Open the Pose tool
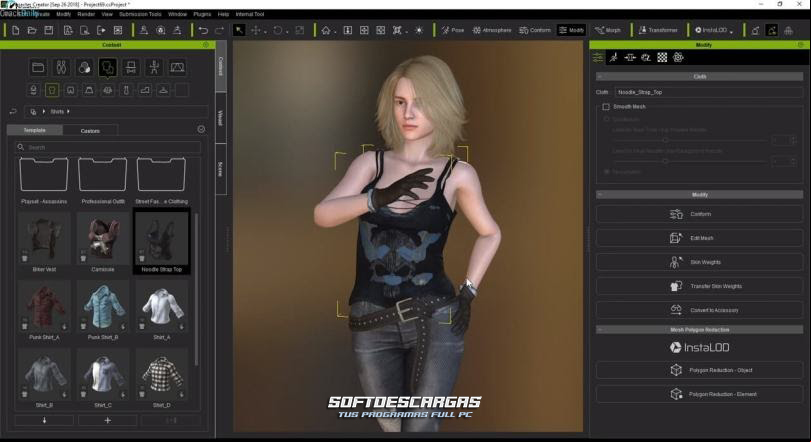Screen dimensions: 811x442 [x=453, y=31]
